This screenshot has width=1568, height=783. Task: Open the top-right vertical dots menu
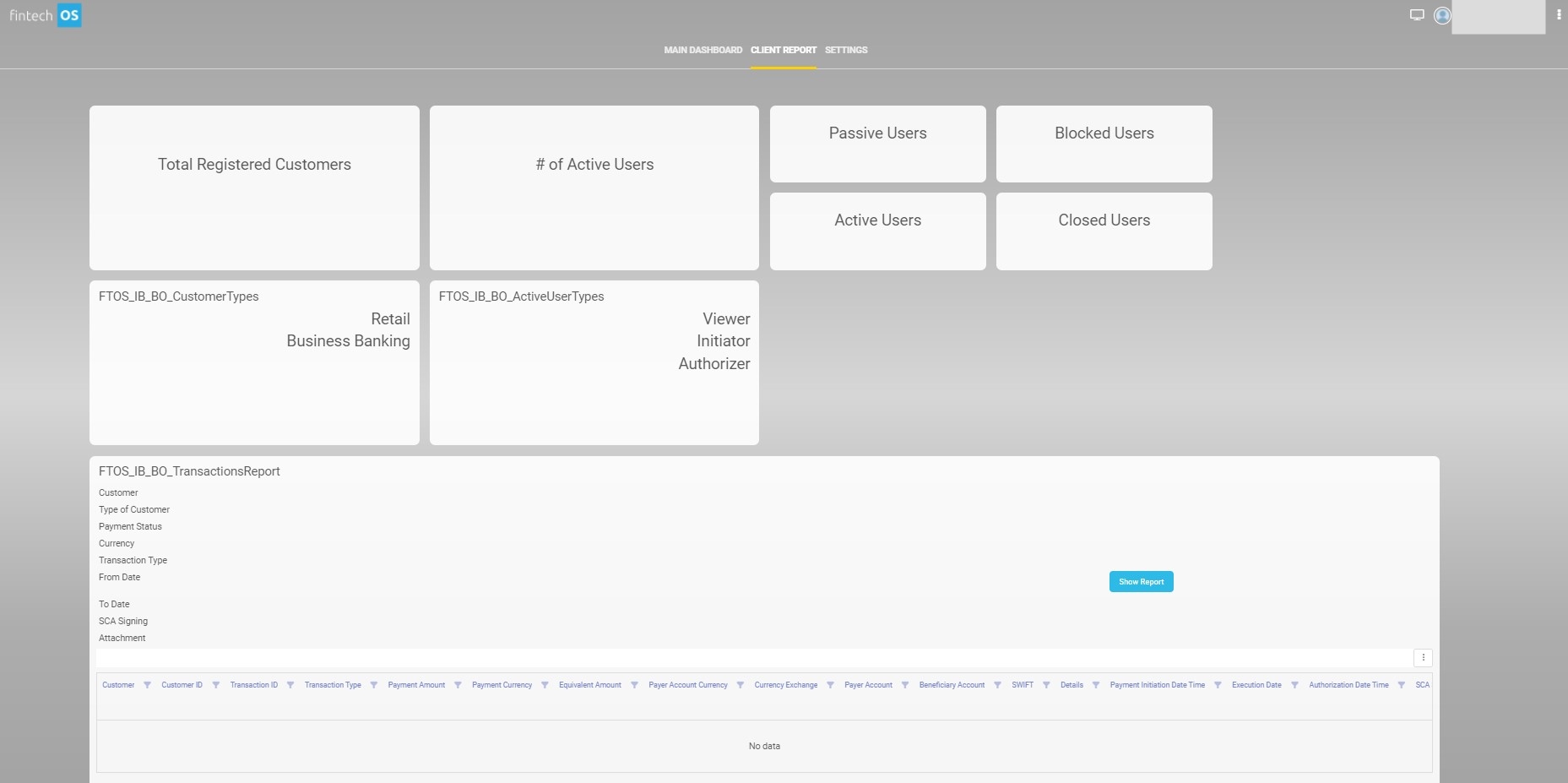1558,15
